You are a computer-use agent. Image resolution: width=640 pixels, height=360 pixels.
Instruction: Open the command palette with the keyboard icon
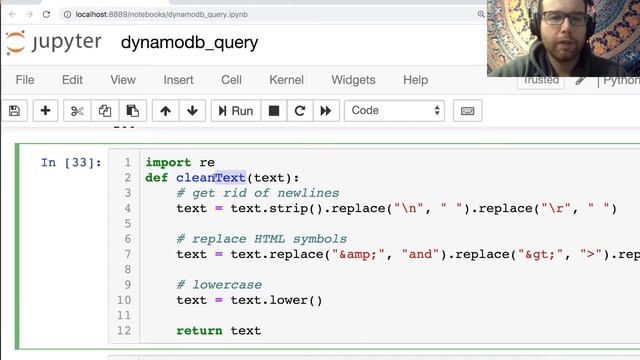tap(467, 111)
